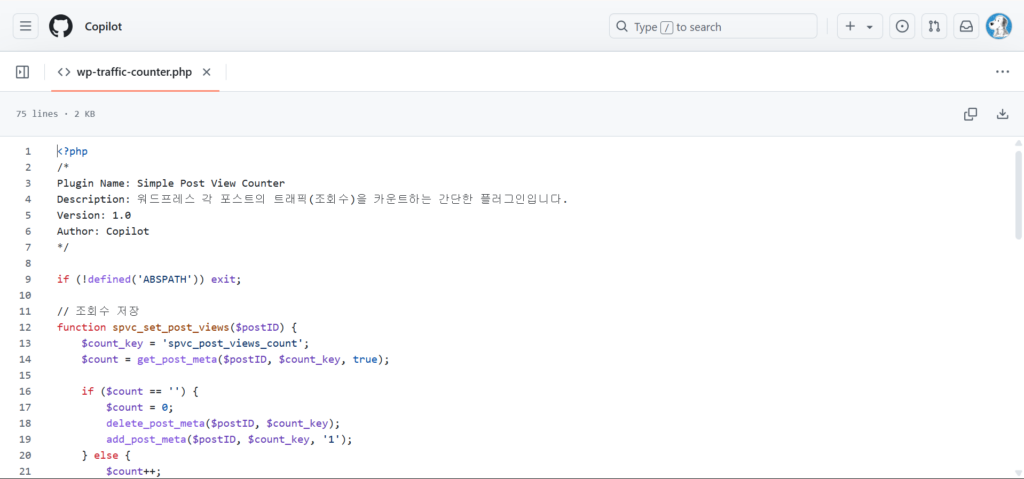Click 'function spvc_set_post_views' declaration
The height and width of the screenshot is (479, 1024).
pyautogui.click(x=177, y=327)
